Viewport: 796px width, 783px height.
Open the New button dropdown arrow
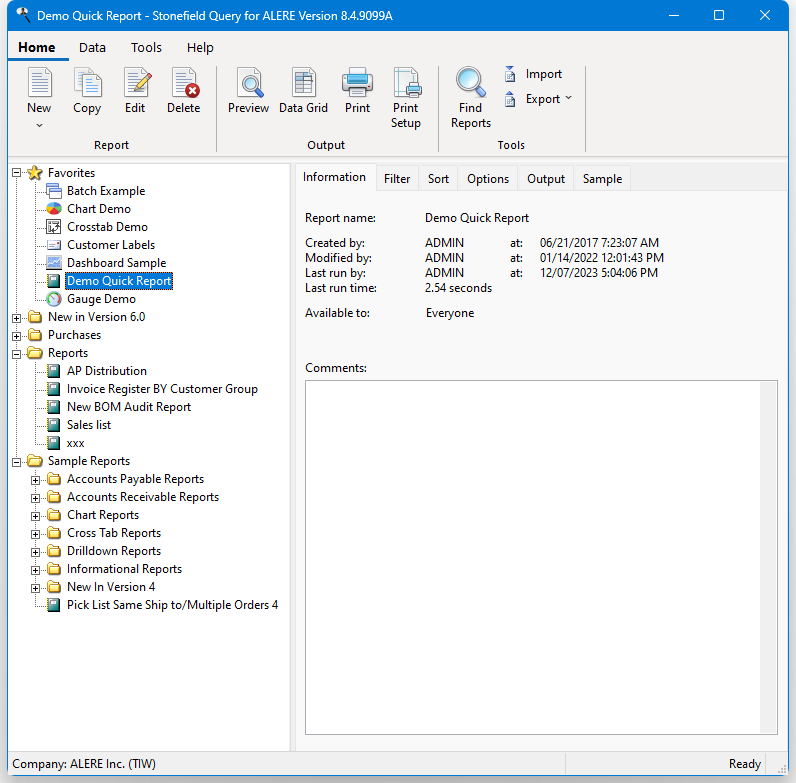[39, 125]
